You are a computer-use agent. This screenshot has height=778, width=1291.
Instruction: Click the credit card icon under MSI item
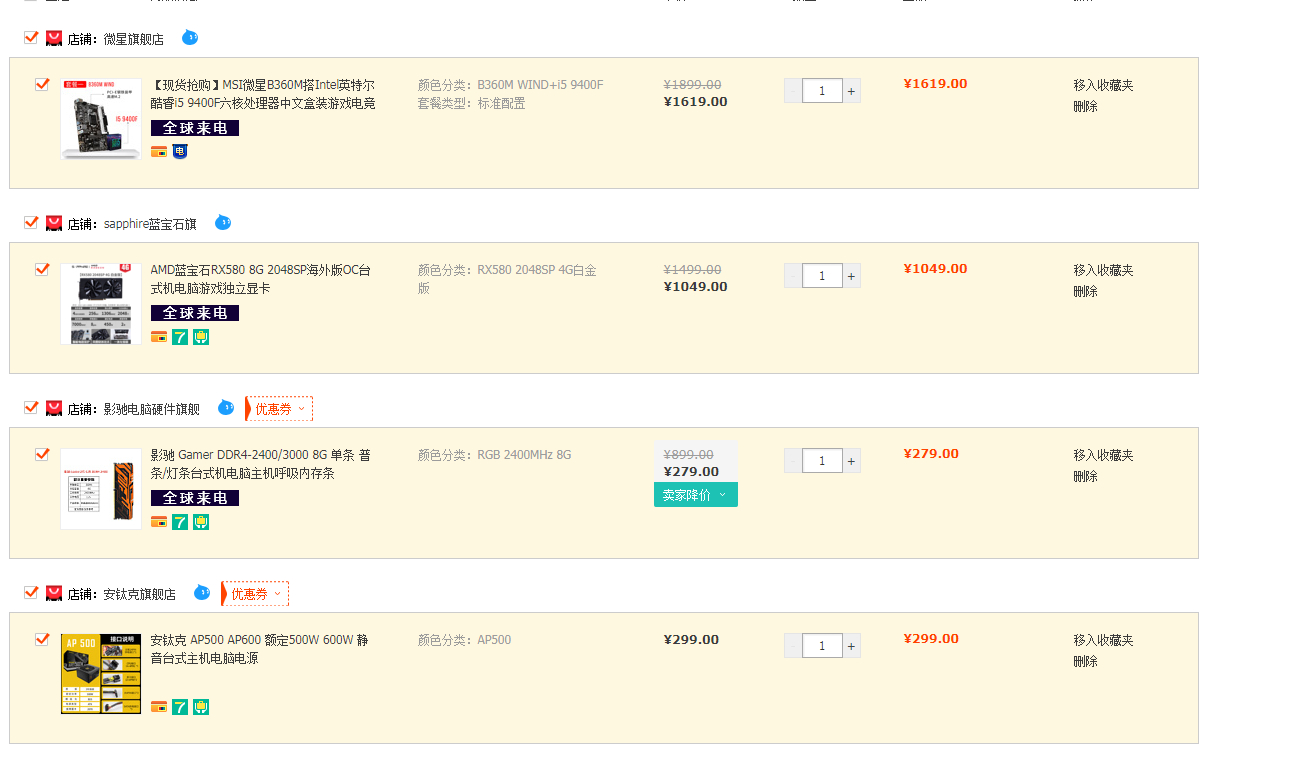[159, 152]
